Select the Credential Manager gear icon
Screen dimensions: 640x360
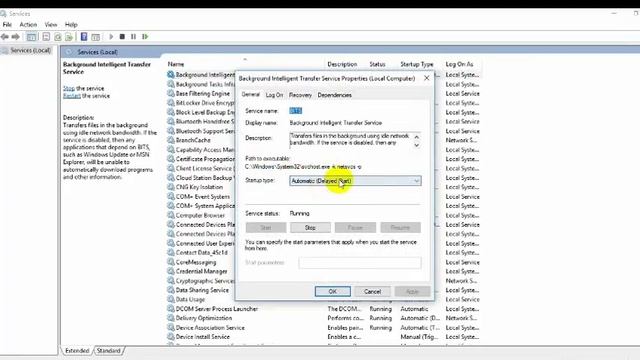171,271
